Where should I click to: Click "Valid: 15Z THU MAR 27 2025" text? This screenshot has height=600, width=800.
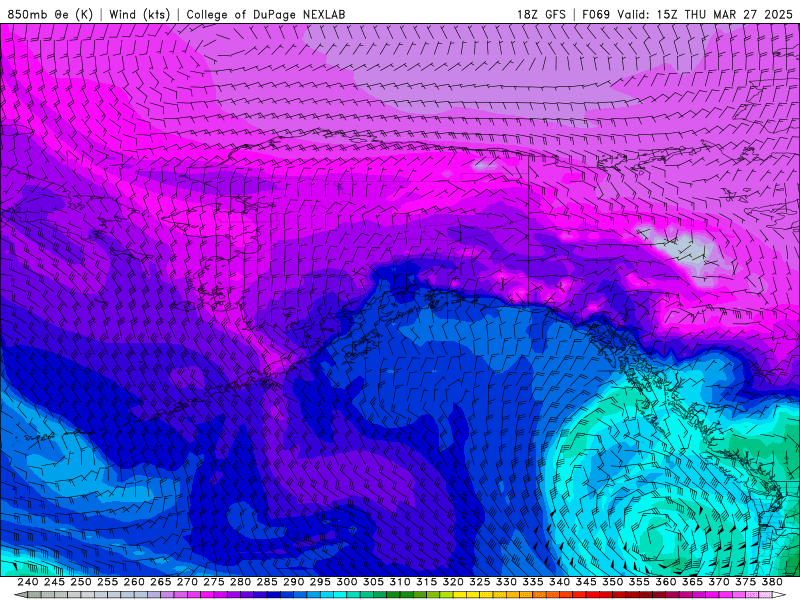[x=705, y=15]
